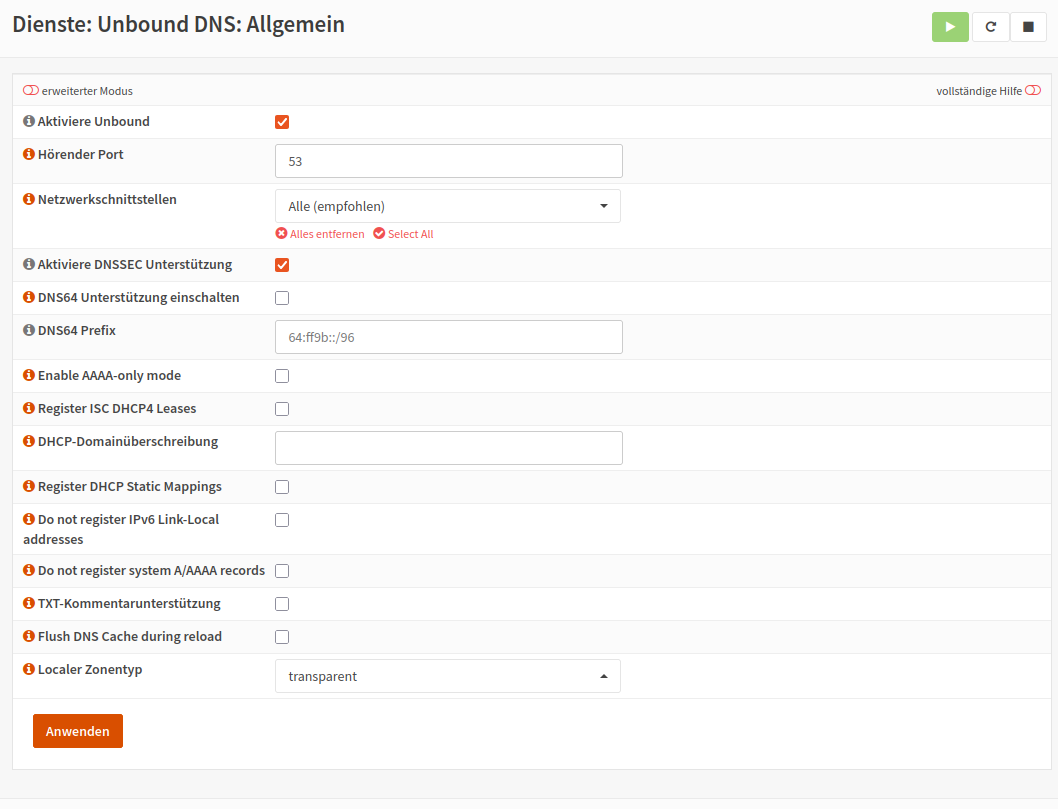
Task: Toggle erweiterter Modus switch
Action: [31, 90]
